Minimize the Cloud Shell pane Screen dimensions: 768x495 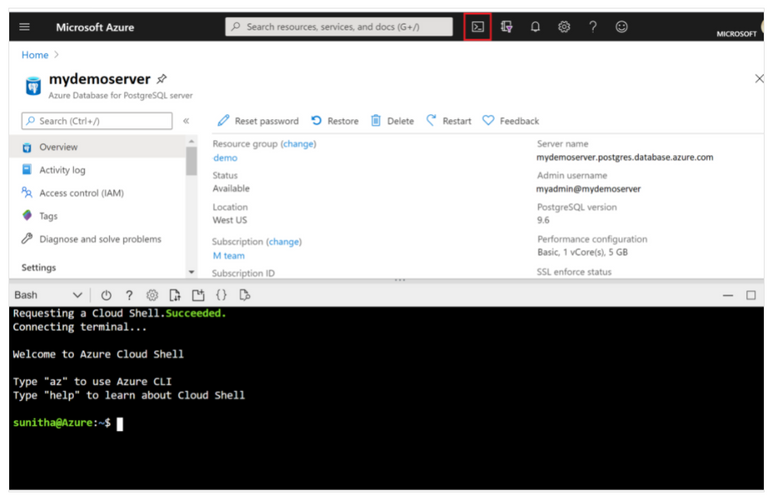pyautogui.click(x=728, y=295)
